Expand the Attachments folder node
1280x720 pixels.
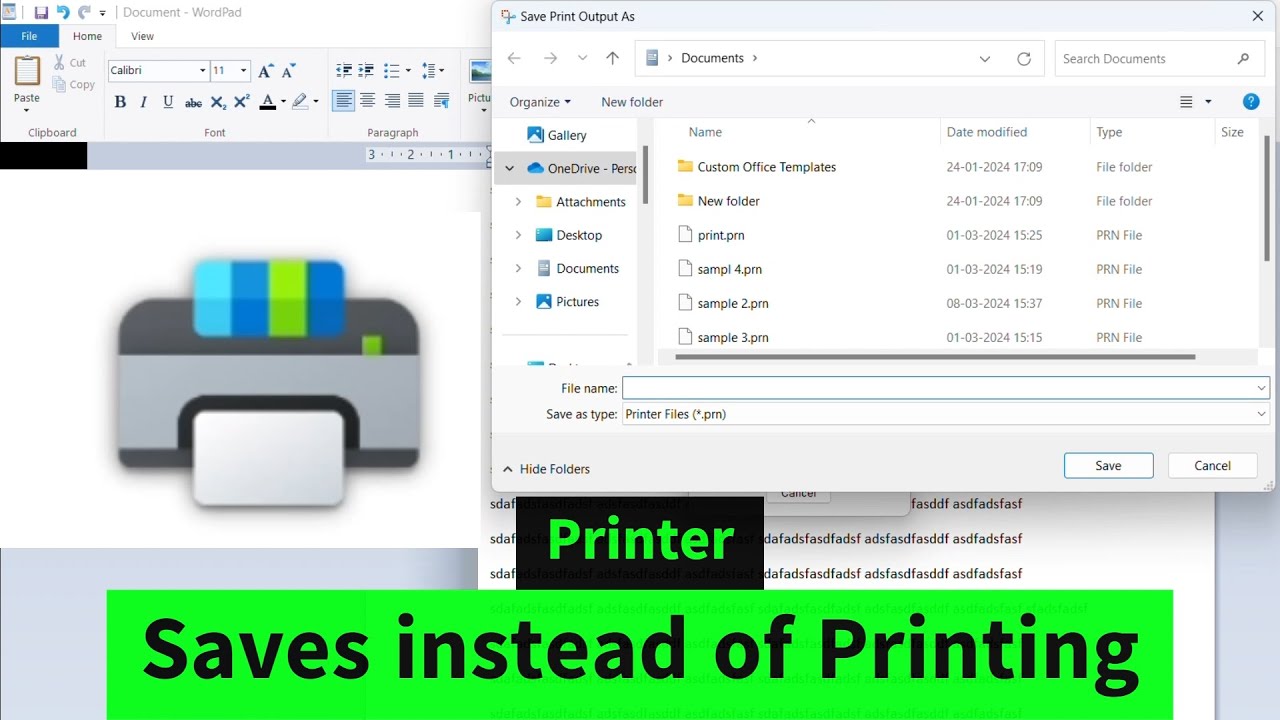pyautogui.click(x=518, y=202)
